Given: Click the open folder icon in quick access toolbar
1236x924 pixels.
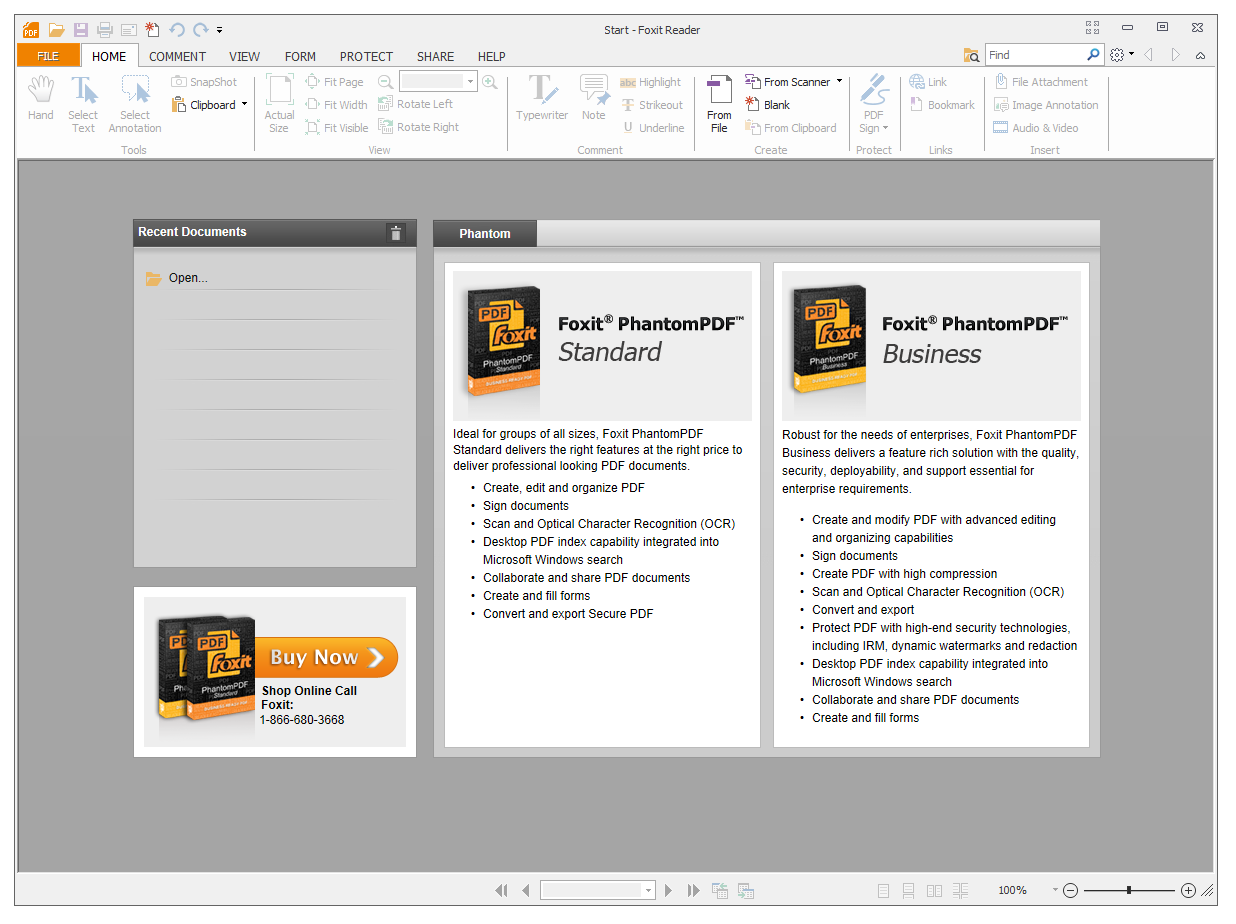Looking at the screenshot, I should pos(57,30).
